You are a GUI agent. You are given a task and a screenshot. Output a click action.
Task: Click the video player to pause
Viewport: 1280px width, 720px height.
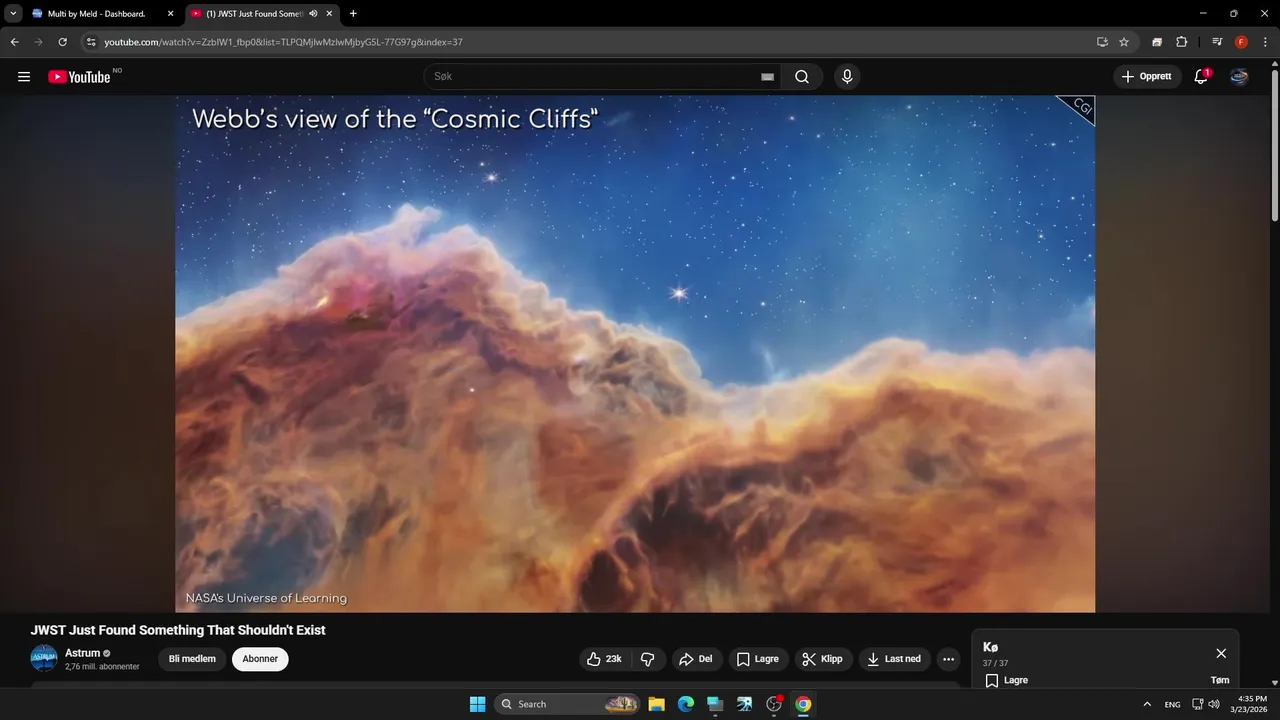635,354
